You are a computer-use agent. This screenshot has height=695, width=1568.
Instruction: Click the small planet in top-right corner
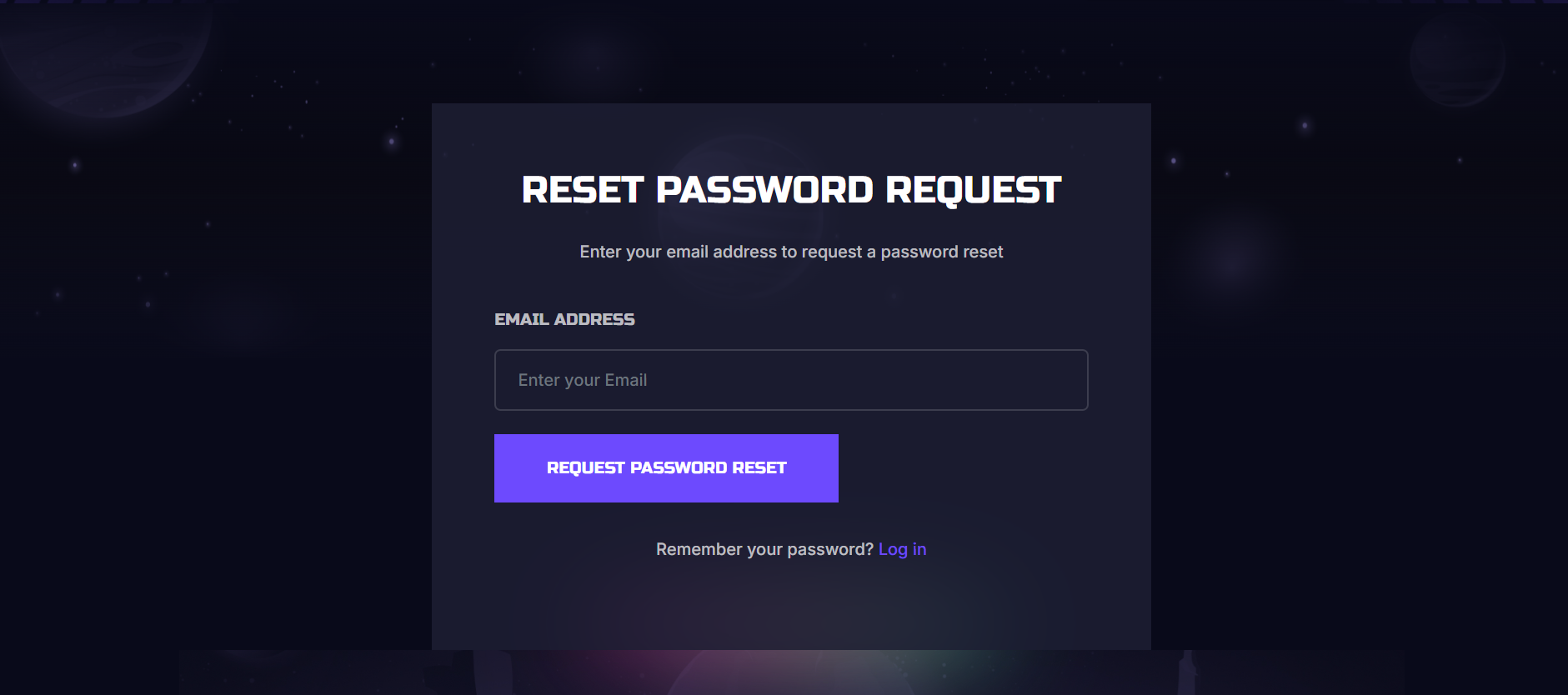click(1457, 60)
